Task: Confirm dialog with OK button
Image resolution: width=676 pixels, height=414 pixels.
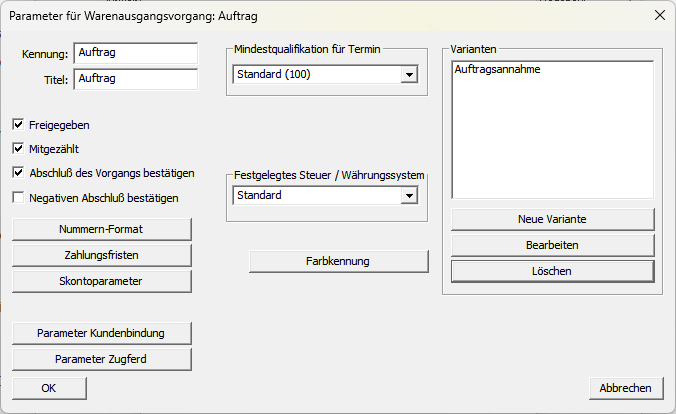Action: pos(49,388)
